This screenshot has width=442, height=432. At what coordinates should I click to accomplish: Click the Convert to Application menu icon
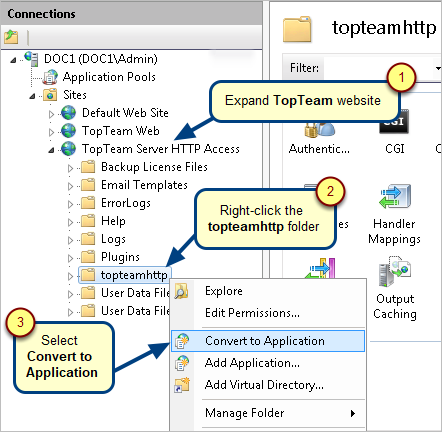182,341
